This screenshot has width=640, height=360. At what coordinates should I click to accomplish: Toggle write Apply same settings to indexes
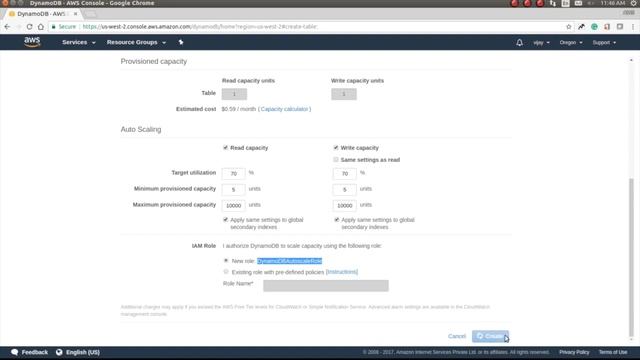coord(337,220)
